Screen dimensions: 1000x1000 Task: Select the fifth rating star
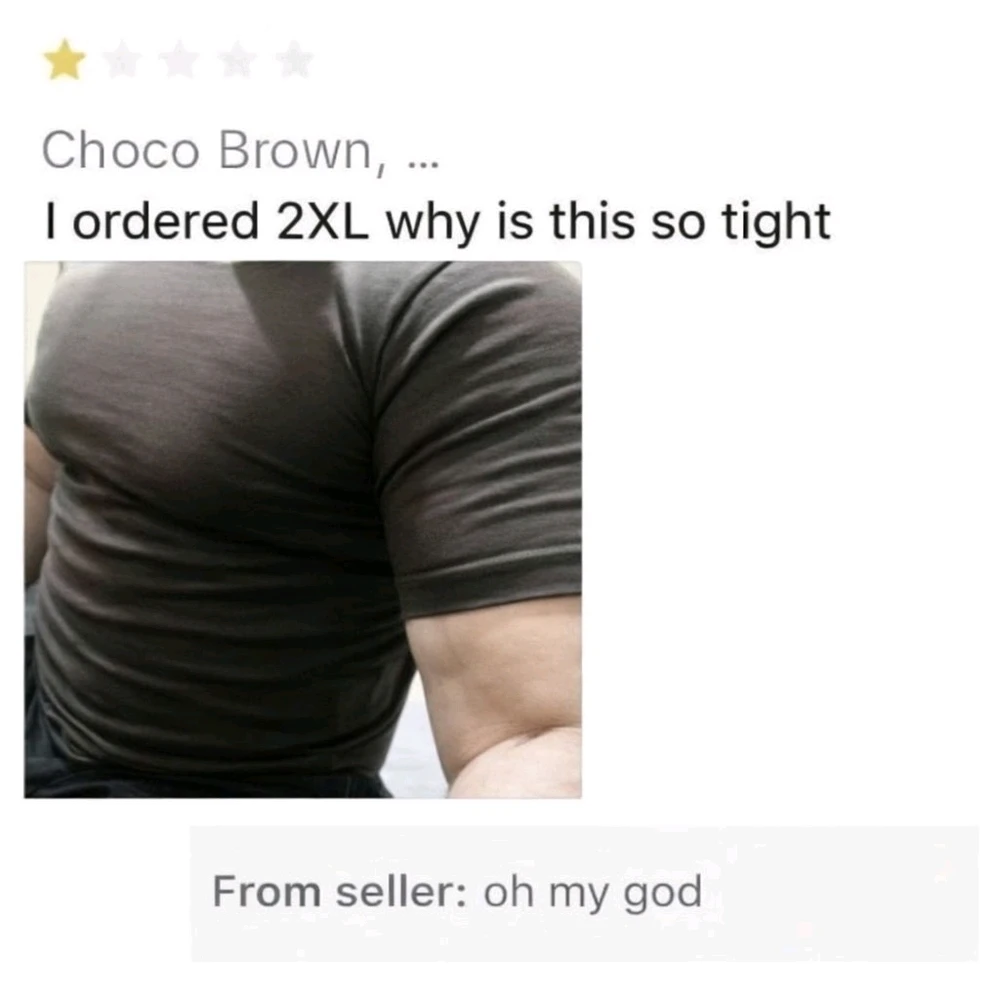coord(294,59)
